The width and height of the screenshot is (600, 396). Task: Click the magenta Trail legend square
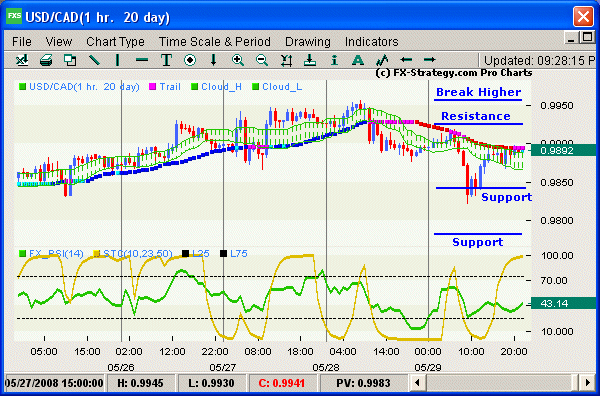click(153, 87)
